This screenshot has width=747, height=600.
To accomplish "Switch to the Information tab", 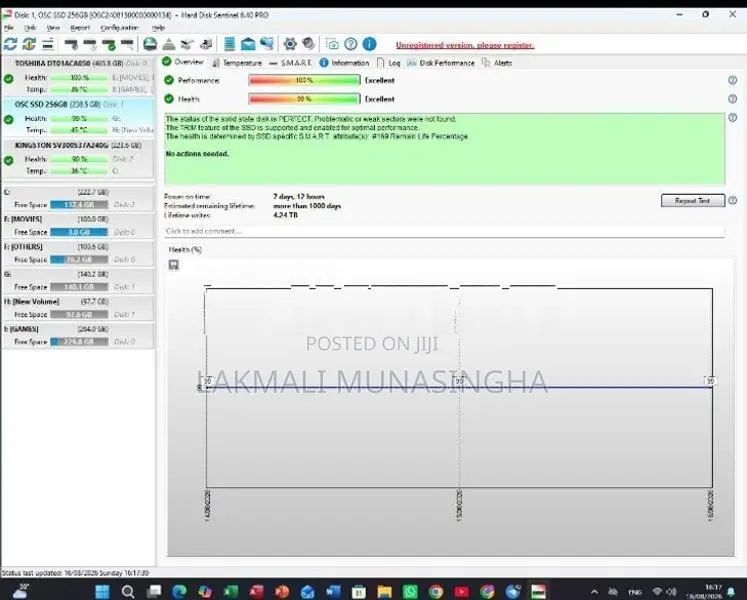I will coord(344,62).
